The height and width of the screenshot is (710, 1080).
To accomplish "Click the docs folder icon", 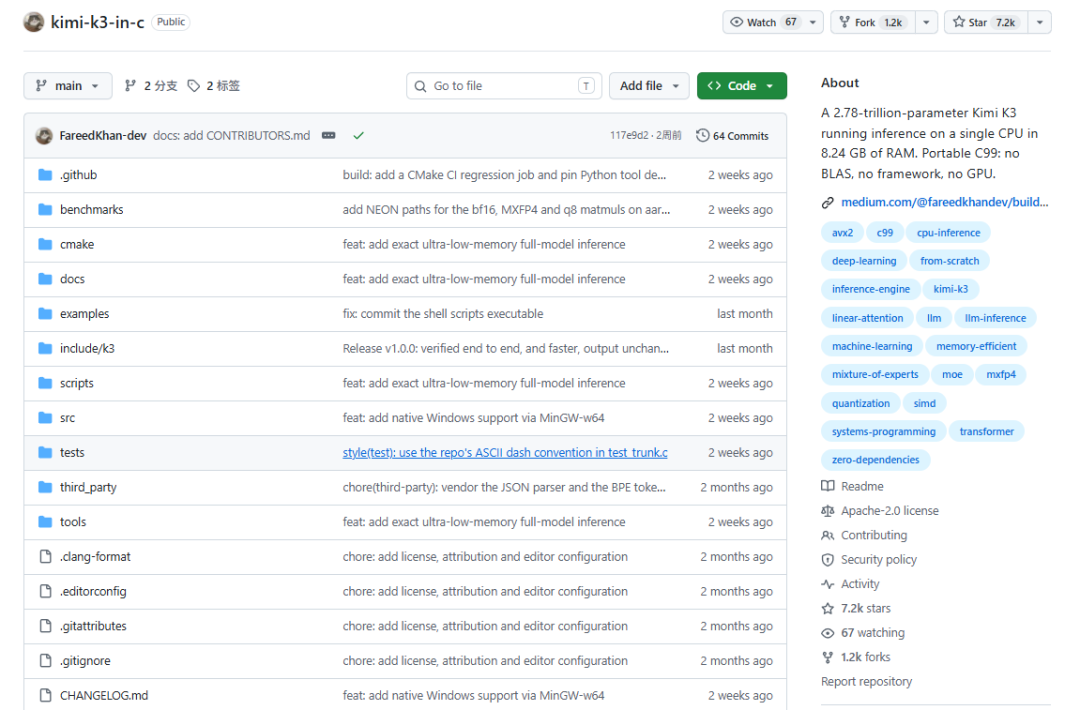I will tap(45, 279).
